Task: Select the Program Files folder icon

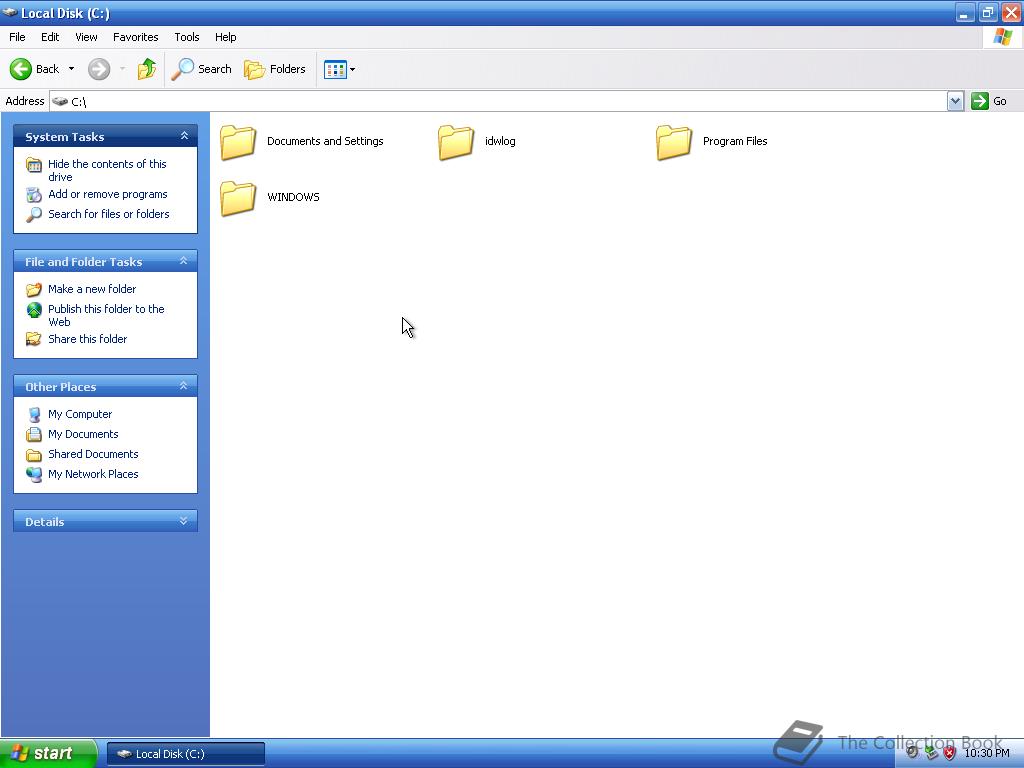Action: 673,142
